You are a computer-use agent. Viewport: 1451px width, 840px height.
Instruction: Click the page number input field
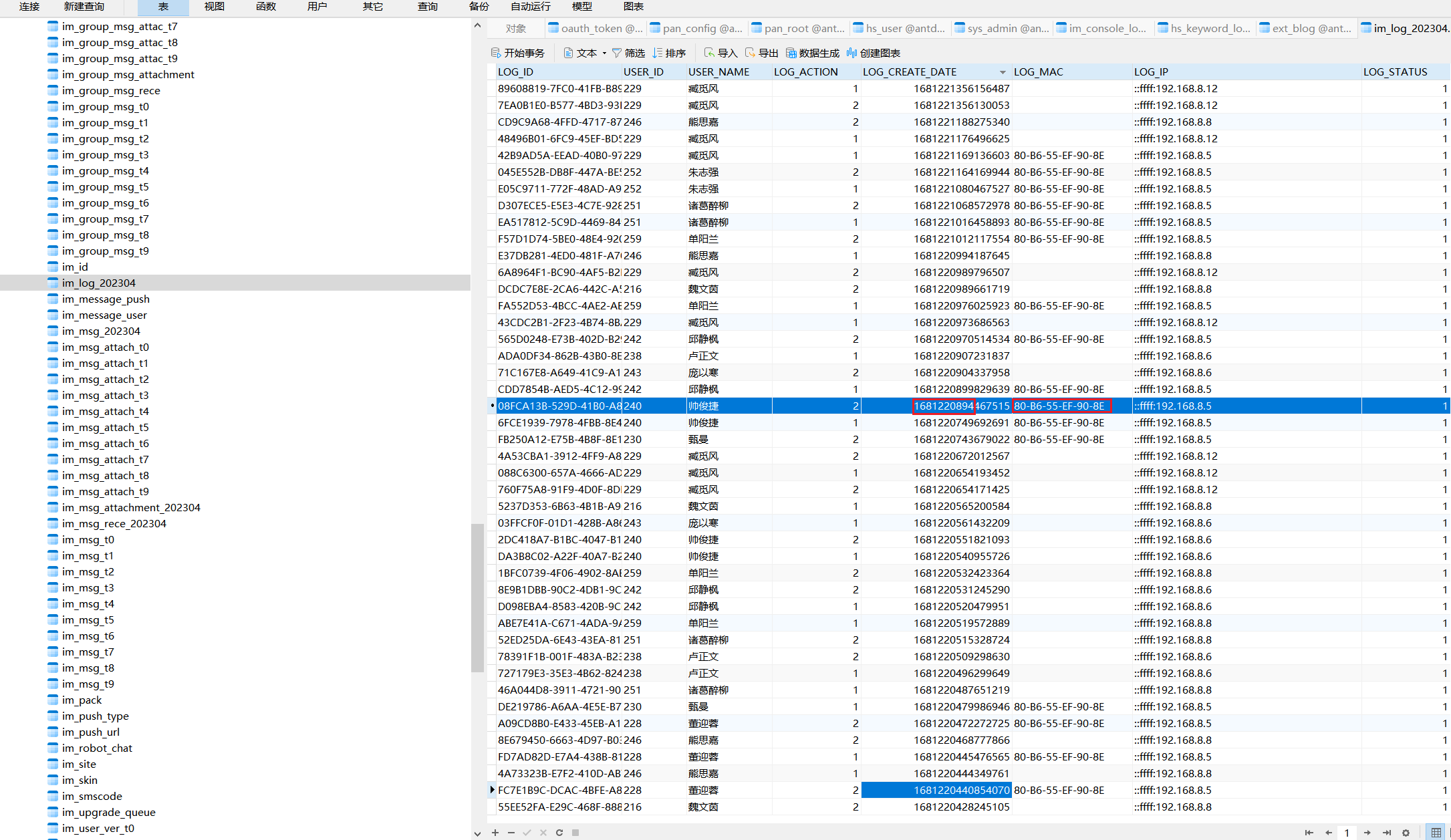1347,833
